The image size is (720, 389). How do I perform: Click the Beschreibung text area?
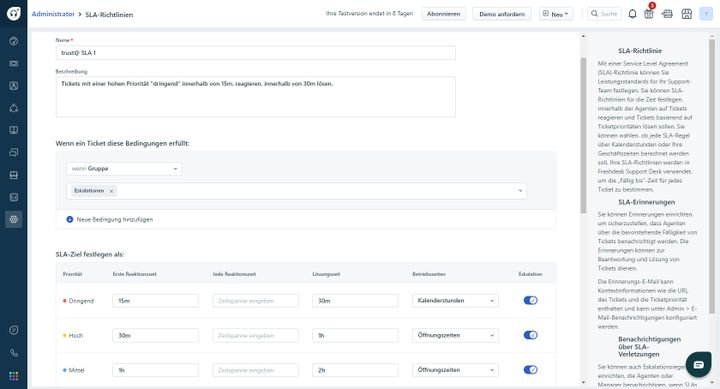[x=256, y=96]
